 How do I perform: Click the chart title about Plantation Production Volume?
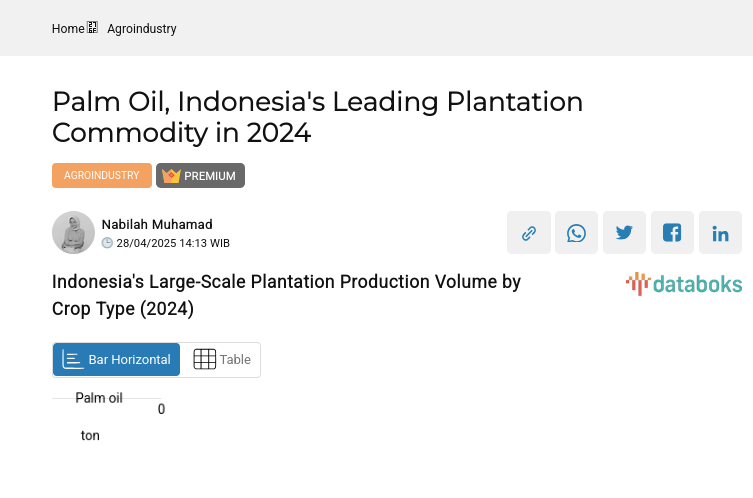point(286,295)
